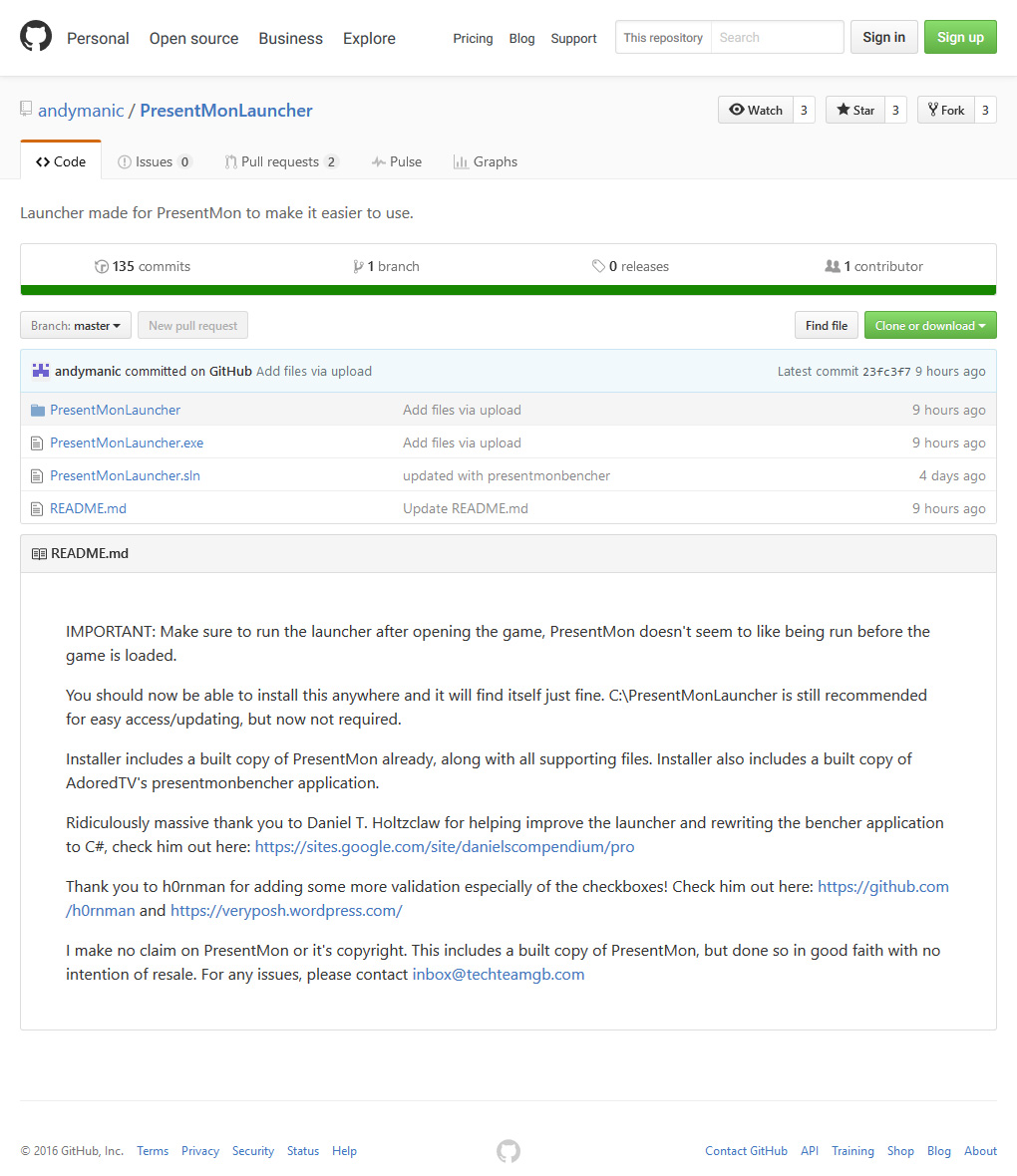Click the This repository search scope selector

click(663, 38)
